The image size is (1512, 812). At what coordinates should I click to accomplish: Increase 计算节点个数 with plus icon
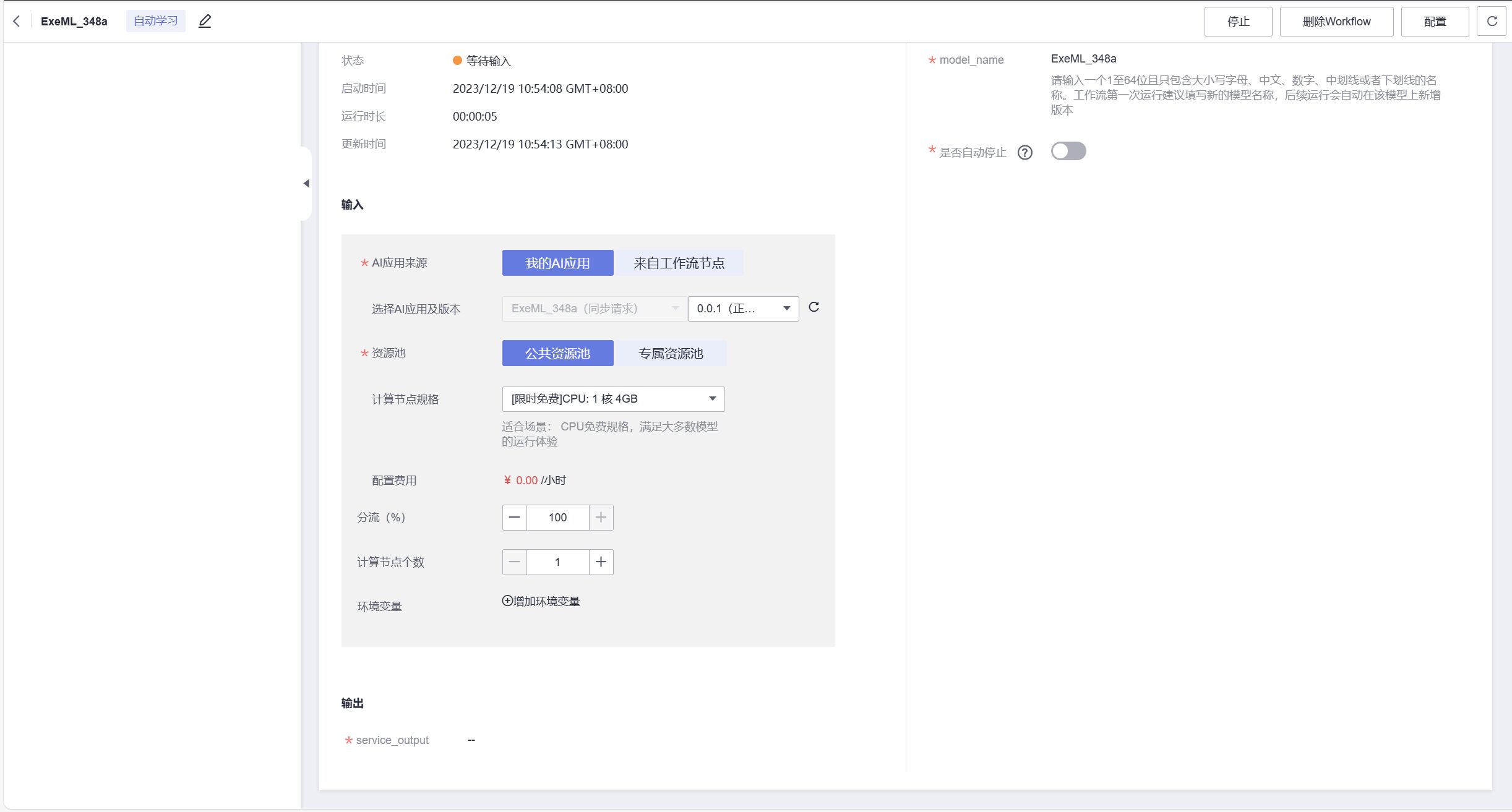(x=601, y=562)
